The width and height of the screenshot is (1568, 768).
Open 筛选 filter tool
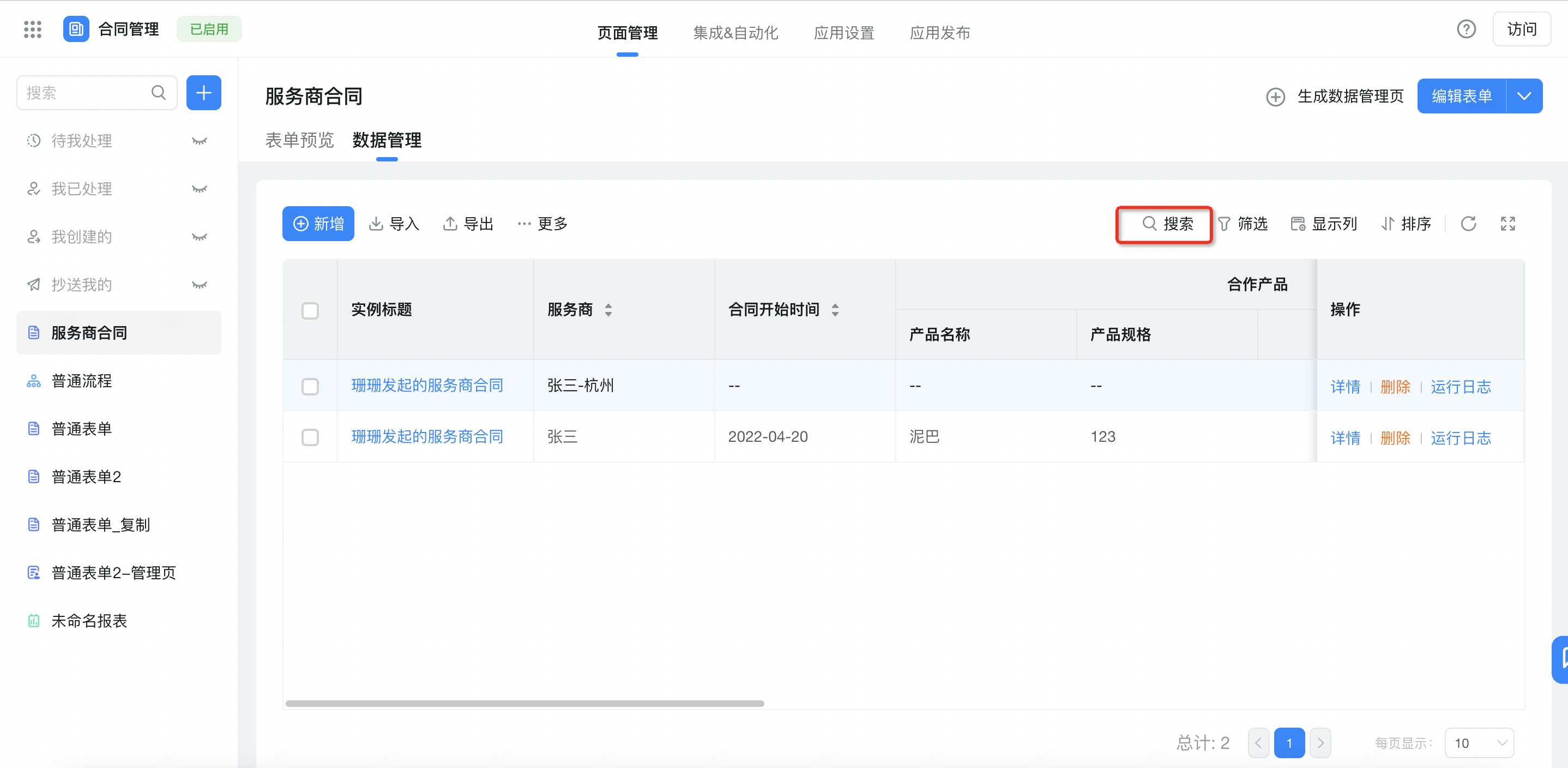click(x=1243, y=224)
